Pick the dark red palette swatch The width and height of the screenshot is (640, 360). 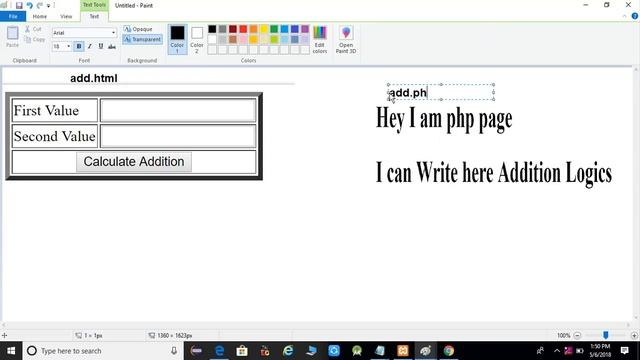click(233, 29)
